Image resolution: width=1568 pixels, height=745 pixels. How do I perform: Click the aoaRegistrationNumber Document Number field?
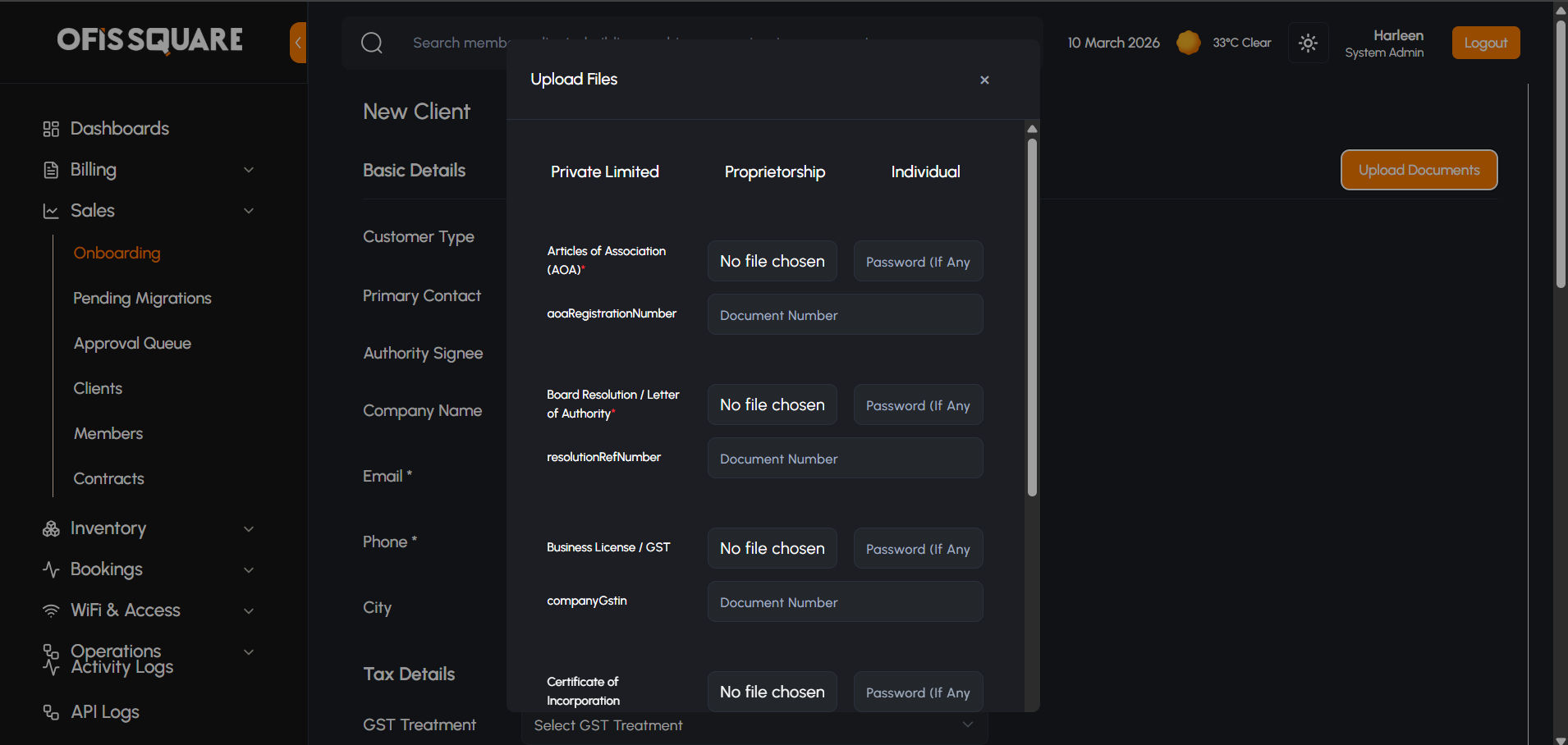pyautogui.click(x=845, y=315)
